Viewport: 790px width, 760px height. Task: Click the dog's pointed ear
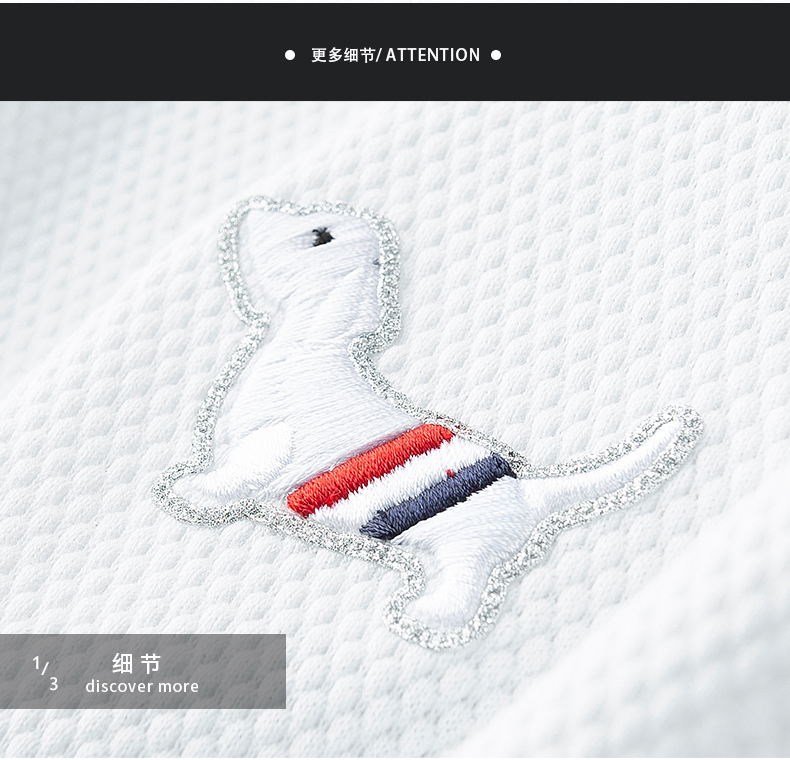[x=251, y=232]
